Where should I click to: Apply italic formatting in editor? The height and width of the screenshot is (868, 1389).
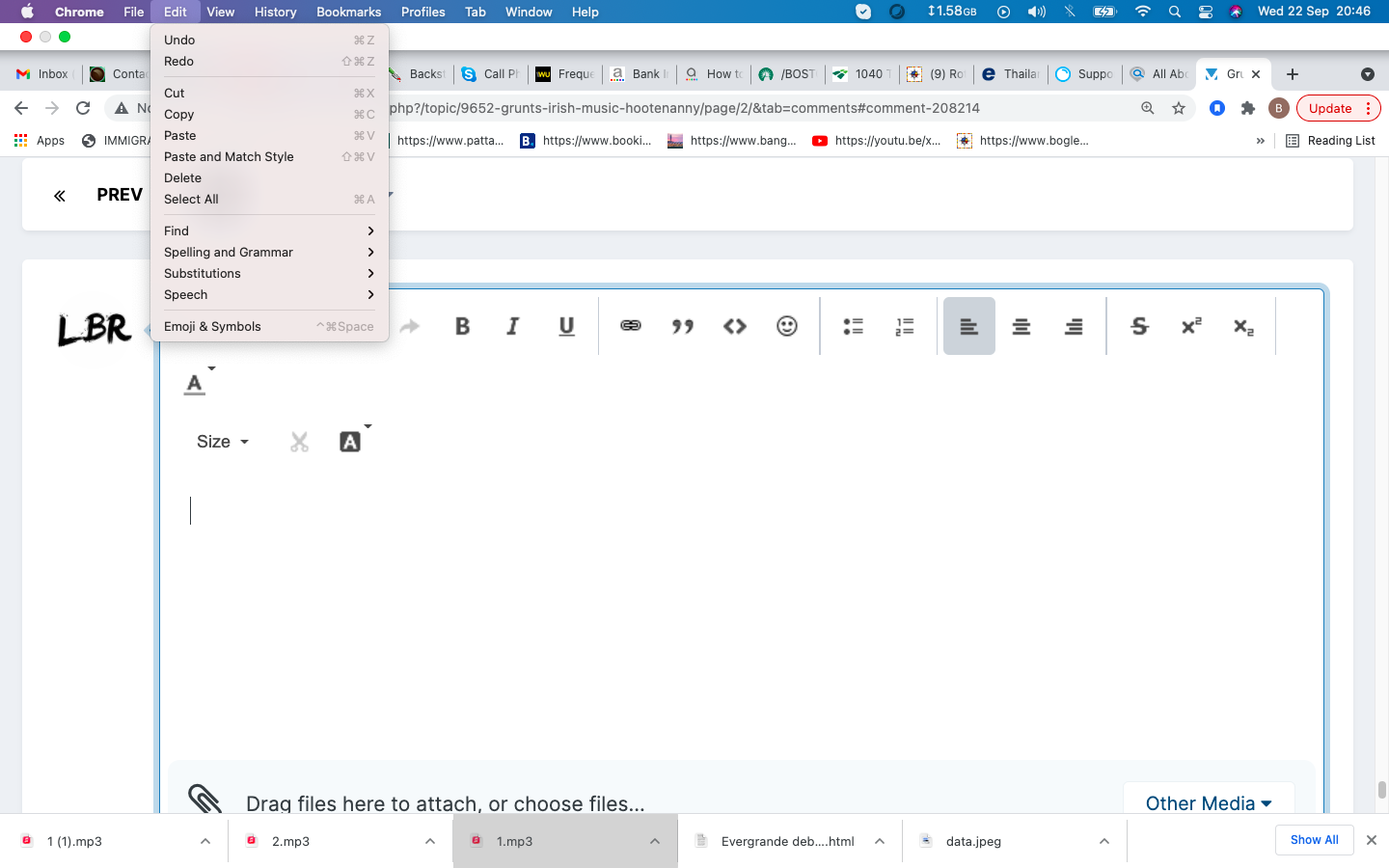[513, 326]
